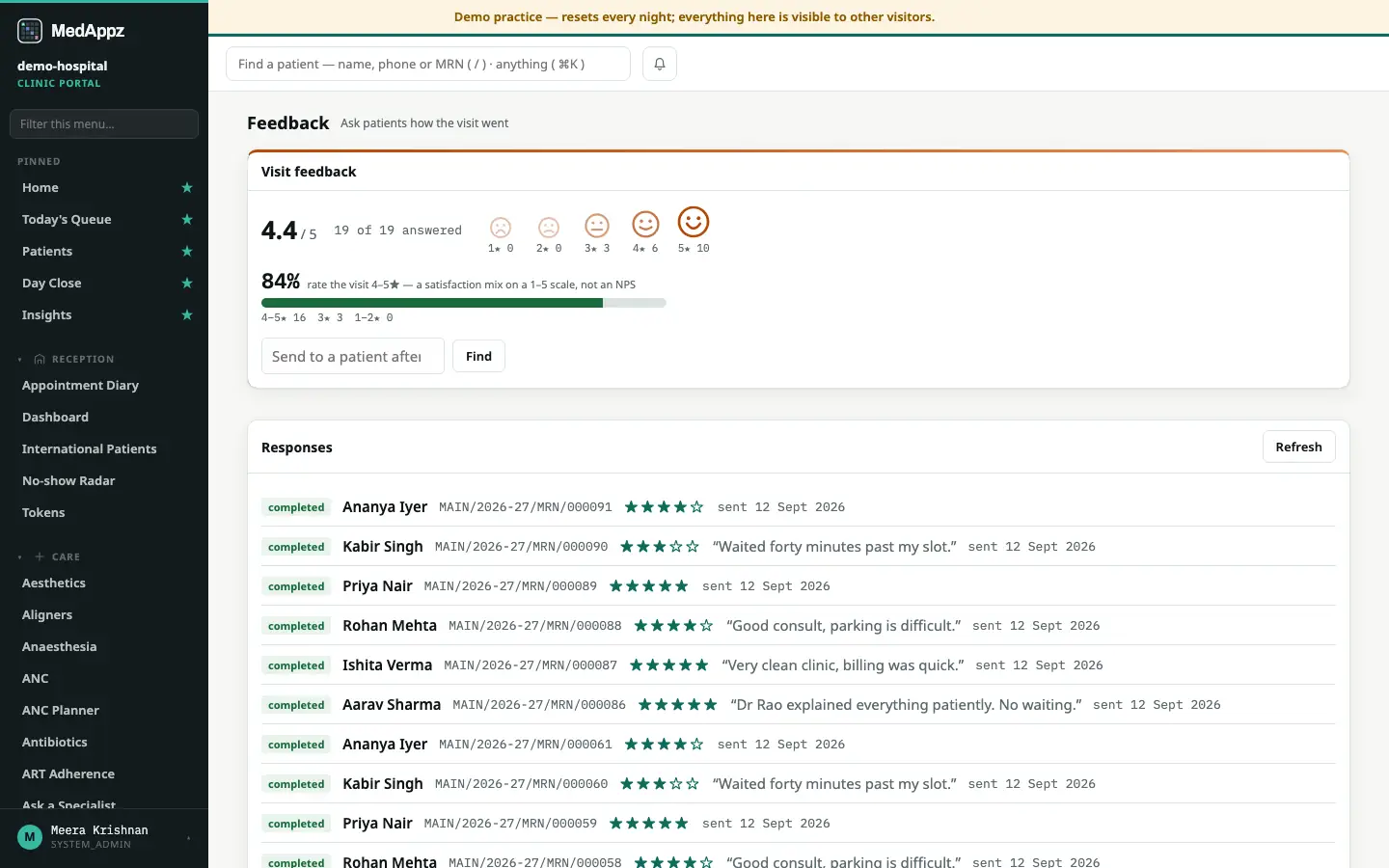The image size is (1389, 868).
Task: Toggle the Patients pin star
Action: pos(187,252)
